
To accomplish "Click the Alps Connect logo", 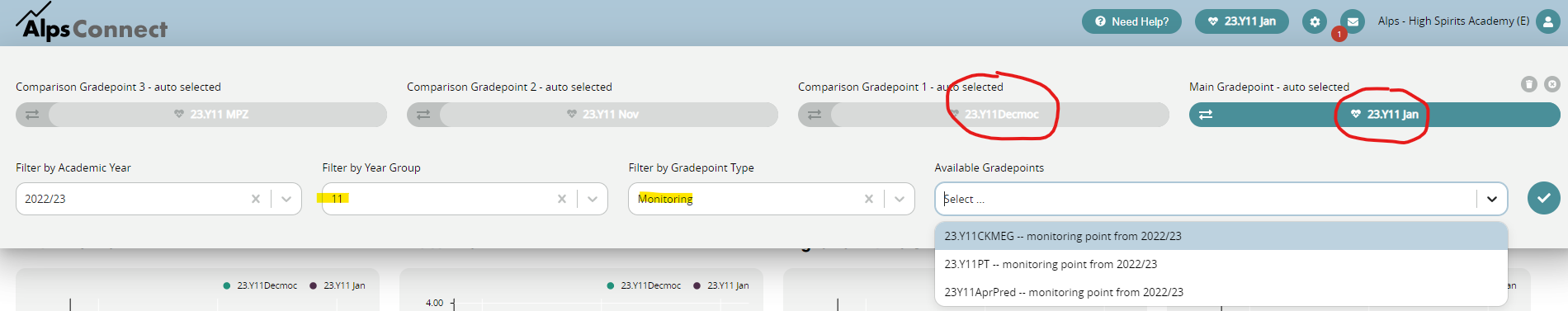I will click(92, 24).
